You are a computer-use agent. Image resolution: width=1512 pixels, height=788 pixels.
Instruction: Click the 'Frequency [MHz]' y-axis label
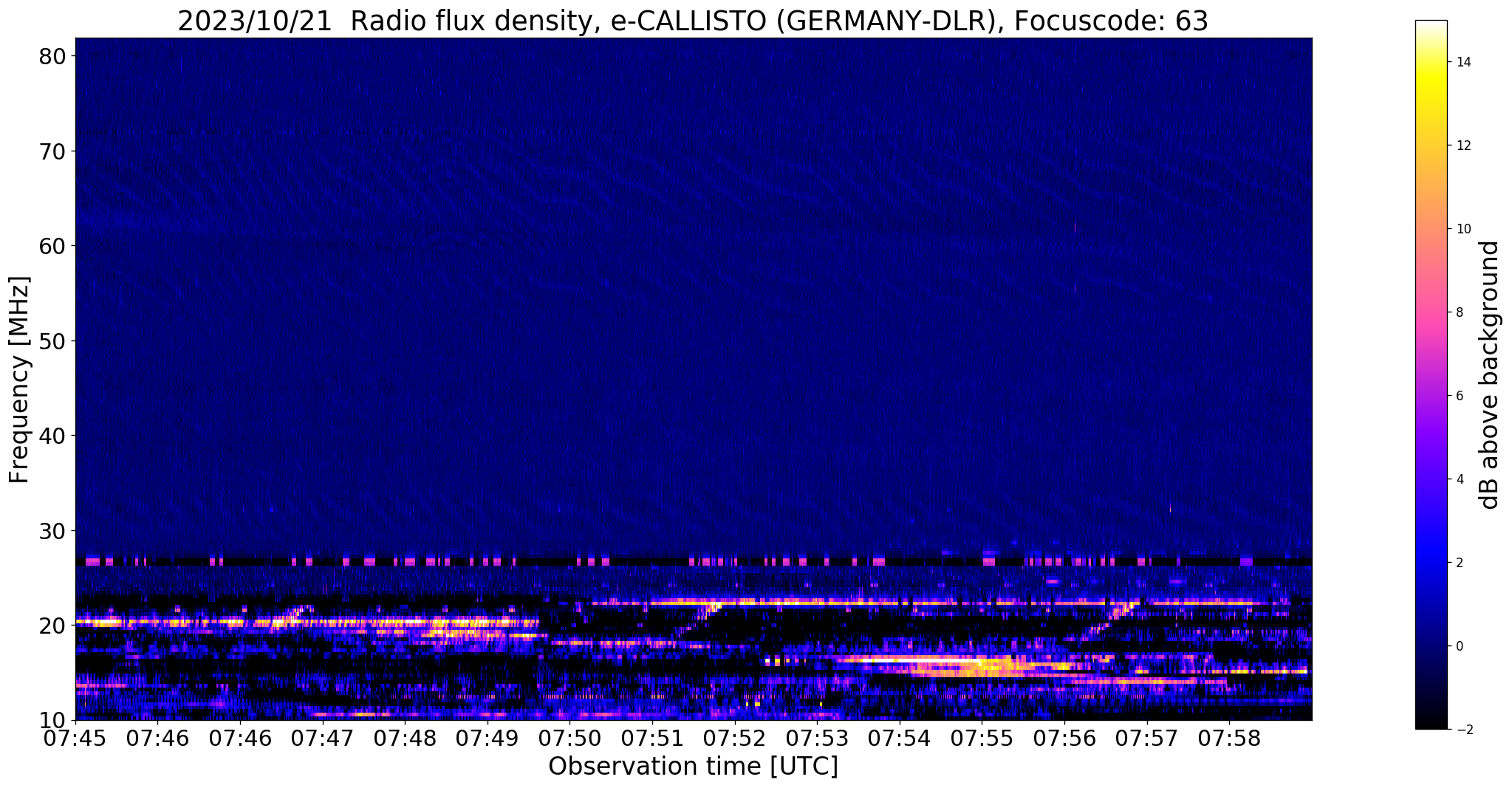tap(19, 380)
